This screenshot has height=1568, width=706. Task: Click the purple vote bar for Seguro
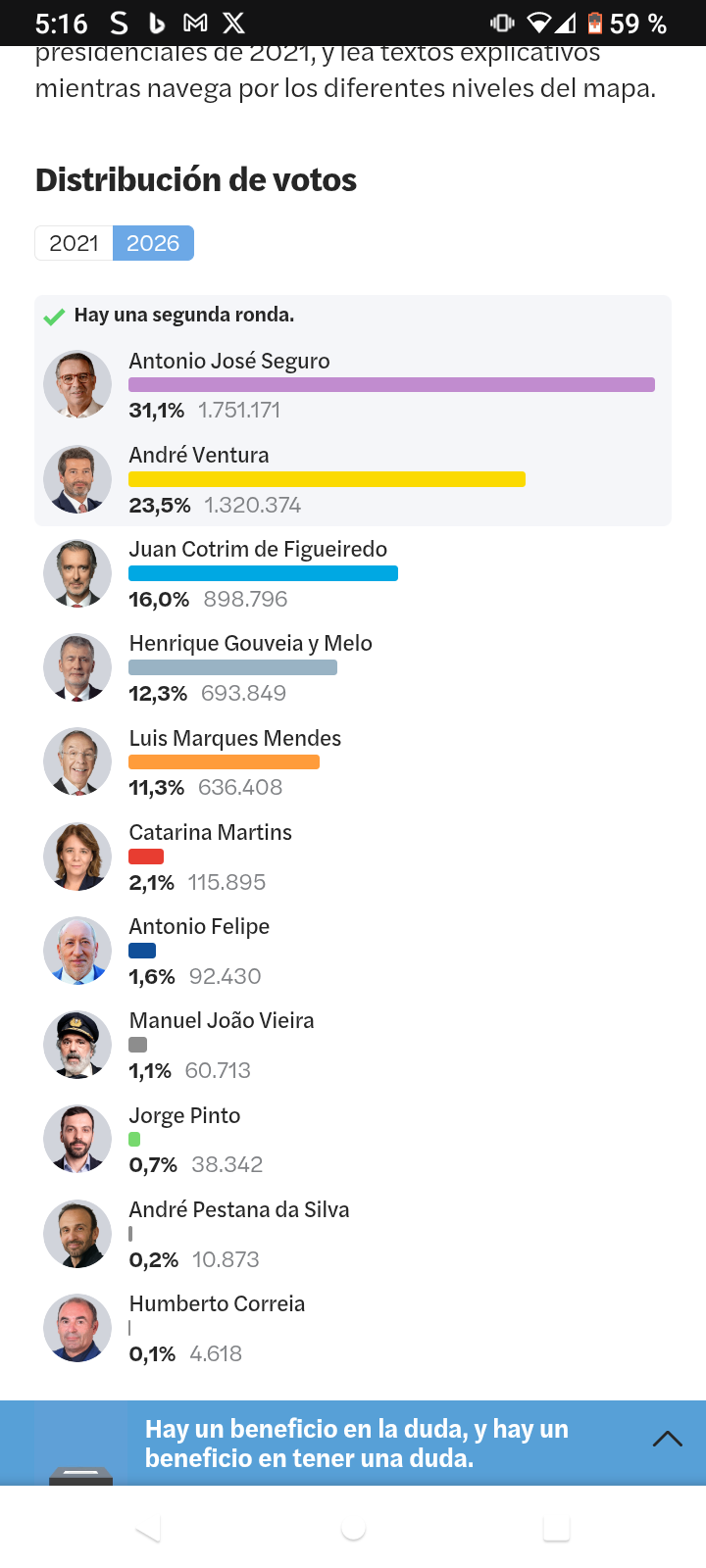coord(391,385)
